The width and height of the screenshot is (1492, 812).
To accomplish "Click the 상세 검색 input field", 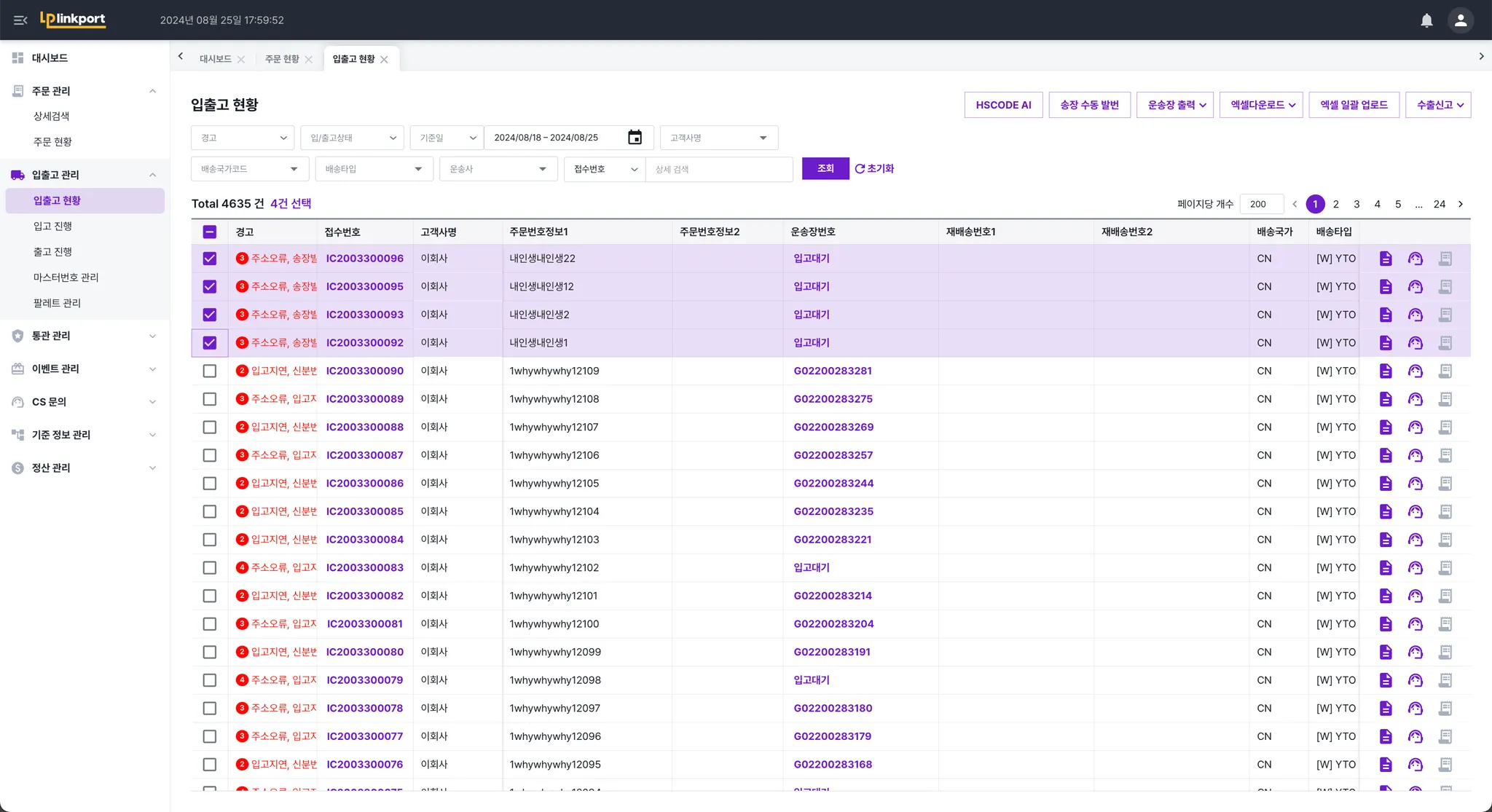I will [718, 169].
